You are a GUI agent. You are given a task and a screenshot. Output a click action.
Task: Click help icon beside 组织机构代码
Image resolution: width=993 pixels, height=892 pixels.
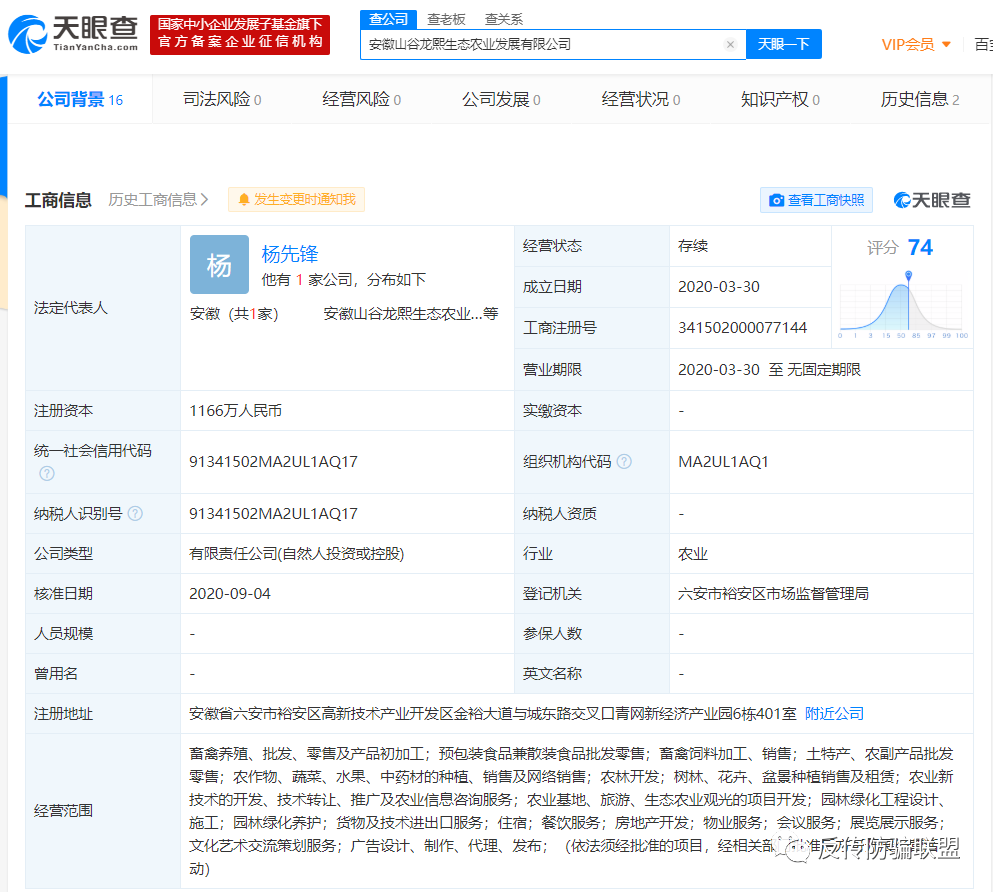click(624, 462)
